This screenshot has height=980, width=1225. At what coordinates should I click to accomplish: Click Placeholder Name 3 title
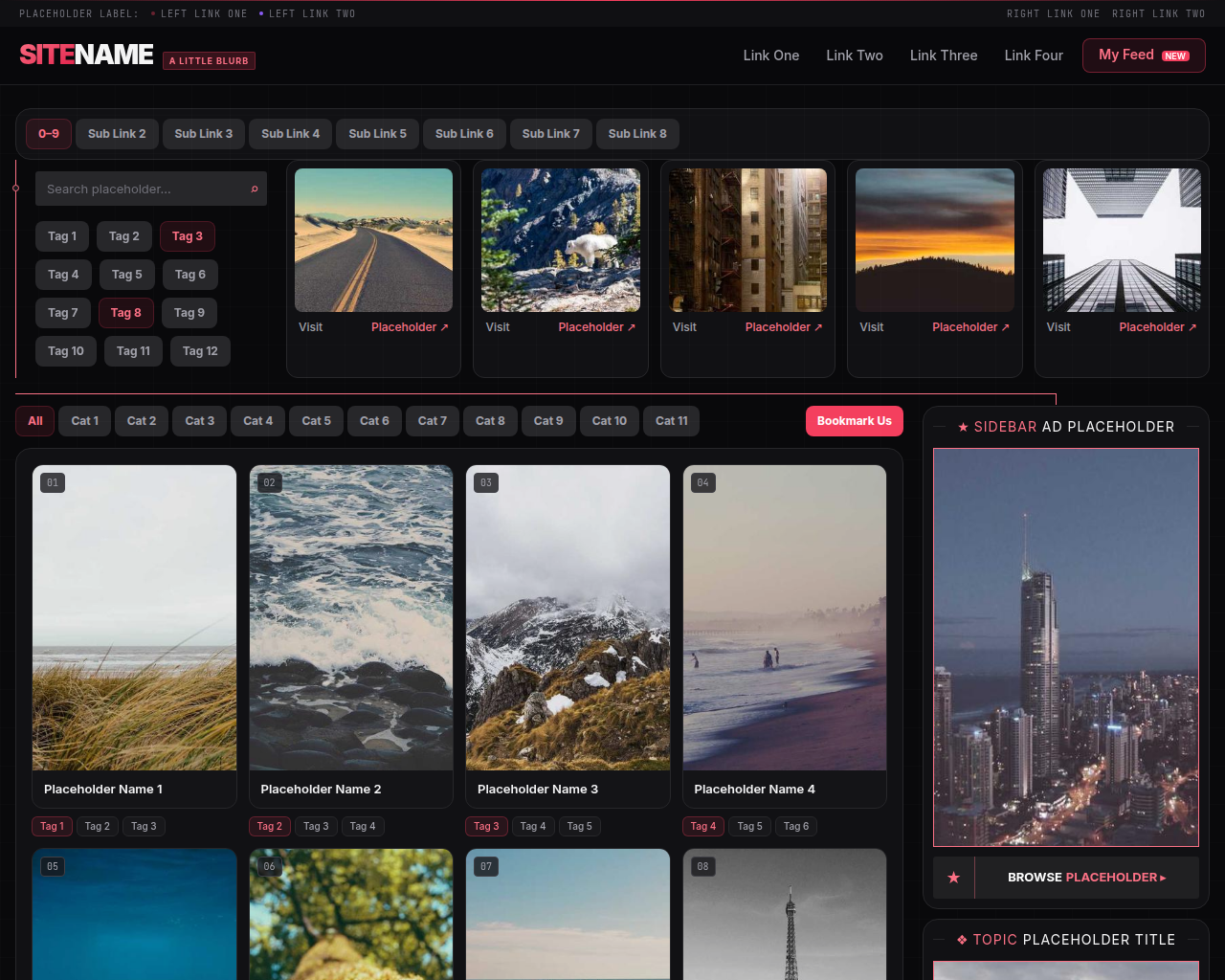pyautogui.click(x=538, y=790)
